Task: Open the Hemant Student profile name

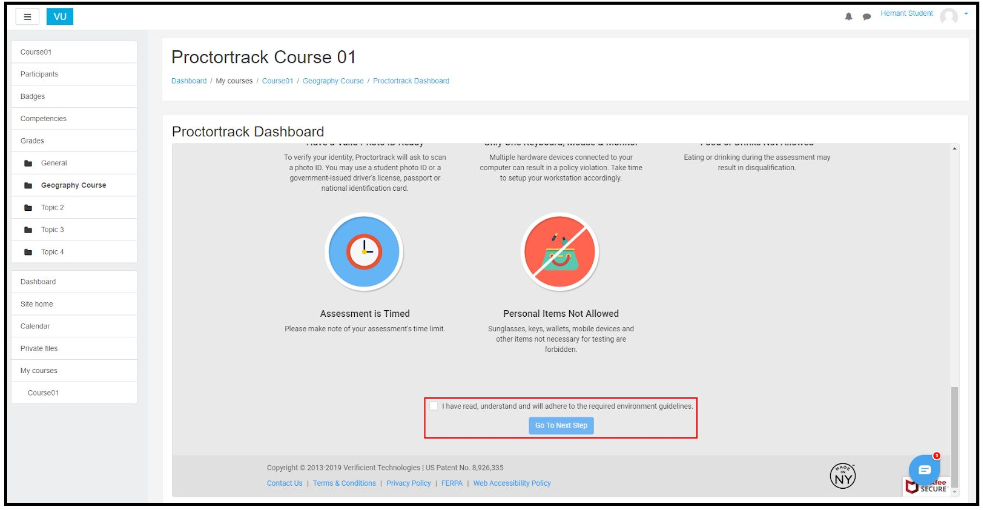Action: [x=906, y=13]
